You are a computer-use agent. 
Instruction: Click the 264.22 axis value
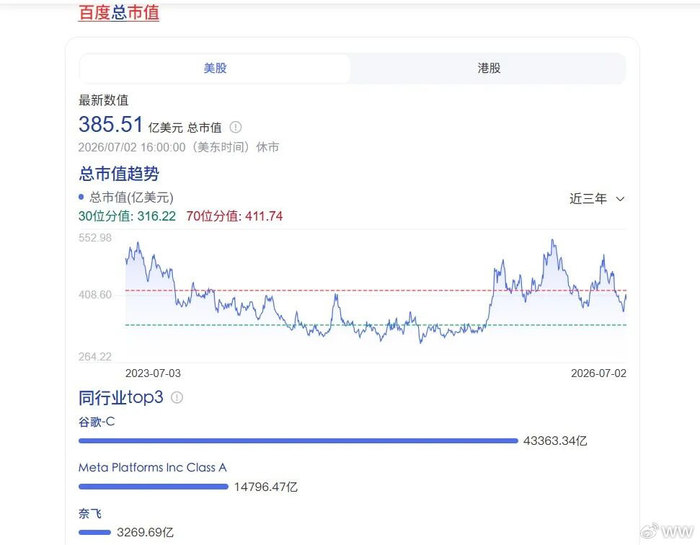[x=95, y=357]
